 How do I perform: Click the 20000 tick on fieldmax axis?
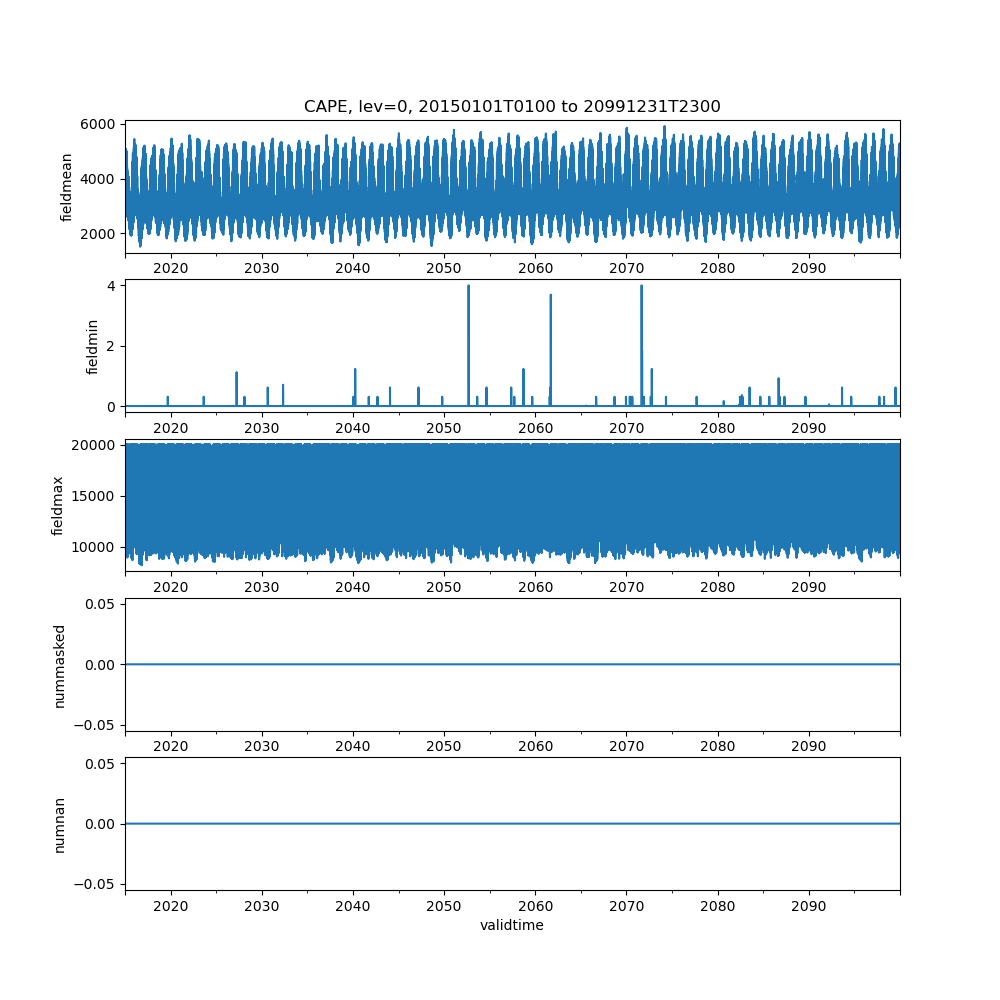tap(95, 445)
